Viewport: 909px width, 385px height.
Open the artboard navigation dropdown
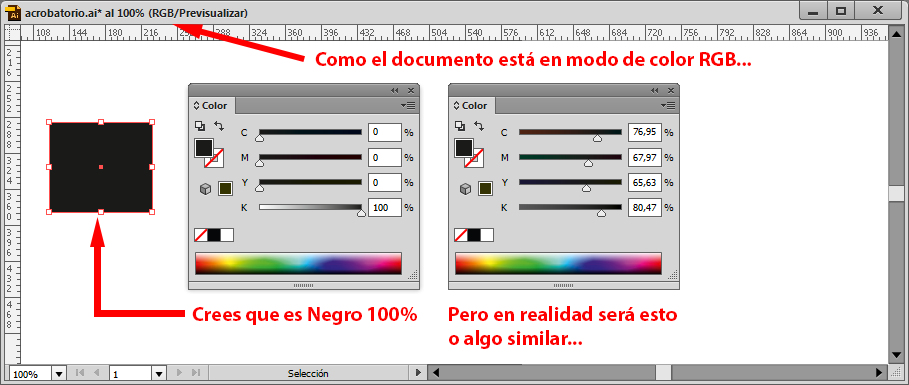(159, 373)
